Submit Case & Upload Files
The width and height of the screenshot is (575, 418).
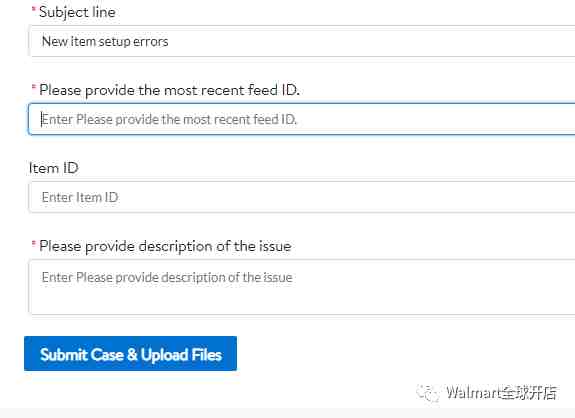tap(131, 354)
